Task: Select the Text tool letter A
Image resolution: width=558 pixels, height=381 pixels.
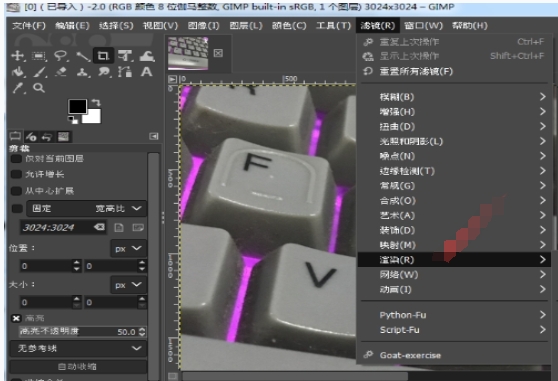Action: click(146, 72)
